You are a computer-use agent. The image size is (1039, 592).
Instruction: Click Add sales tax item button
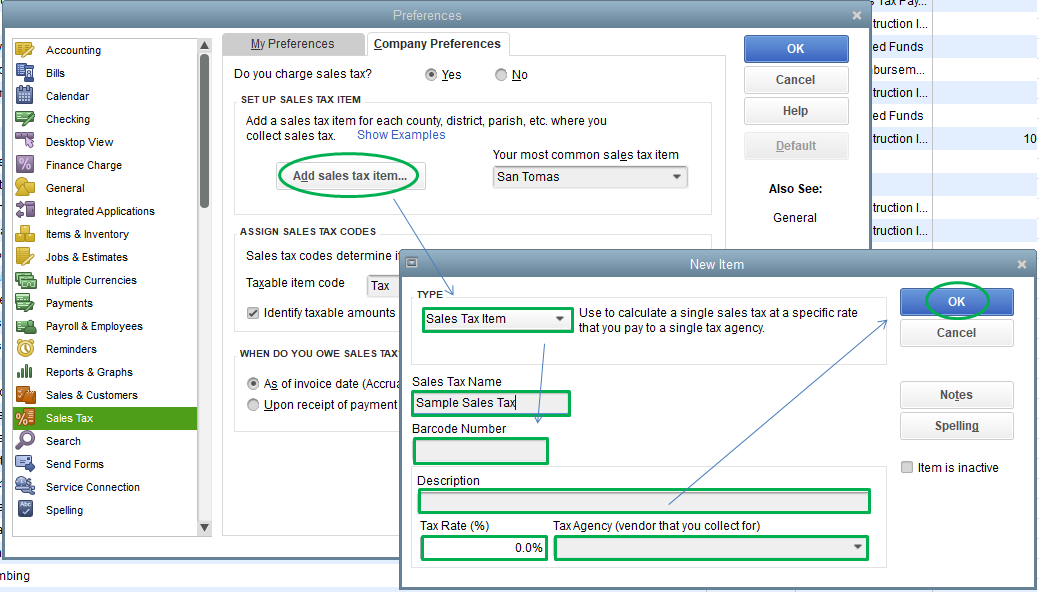point(351,176)
